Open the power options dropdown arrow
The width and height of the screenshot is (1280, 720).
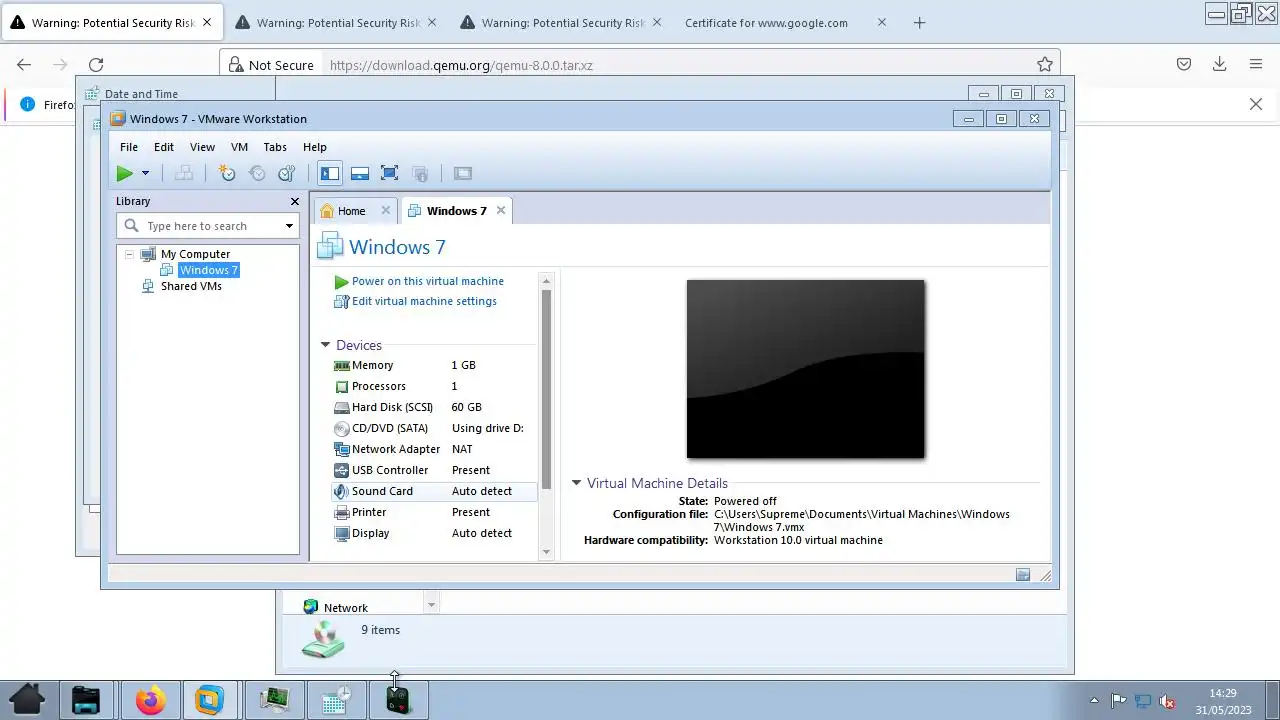point(145,173)
